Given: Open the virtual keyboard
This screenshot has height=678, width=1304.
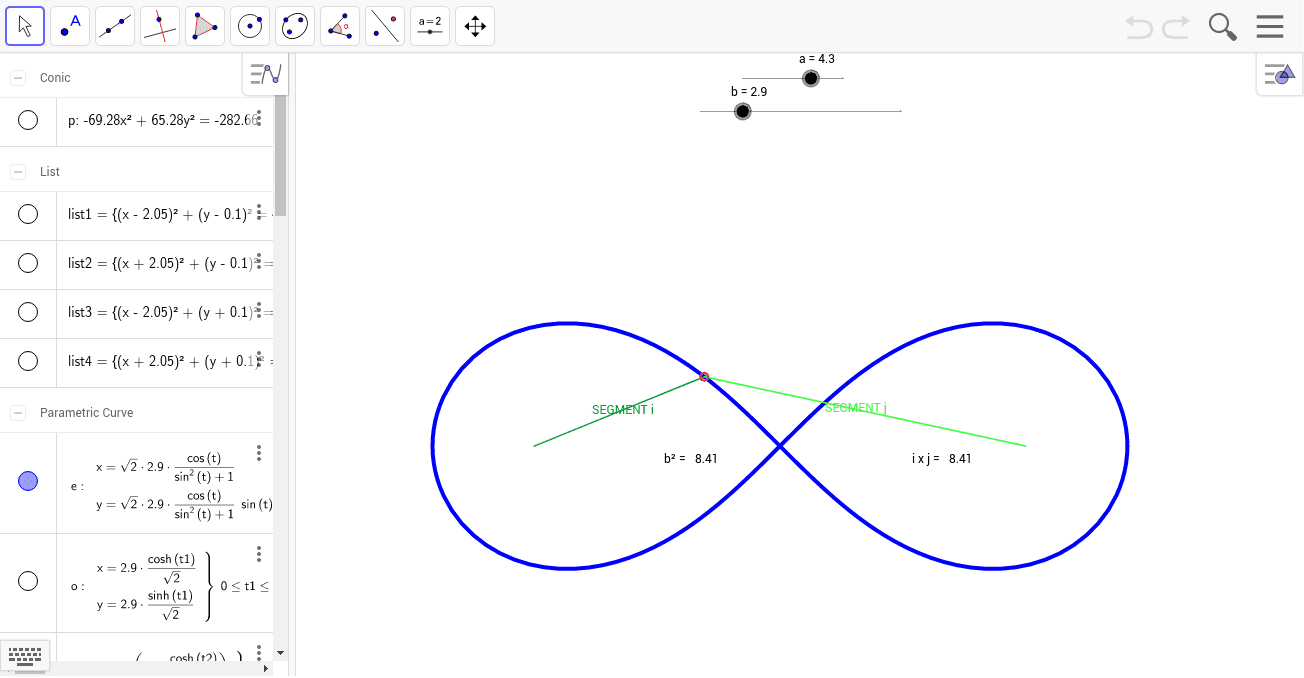Looking at the screenshot, I should click(x=24, y=656).
